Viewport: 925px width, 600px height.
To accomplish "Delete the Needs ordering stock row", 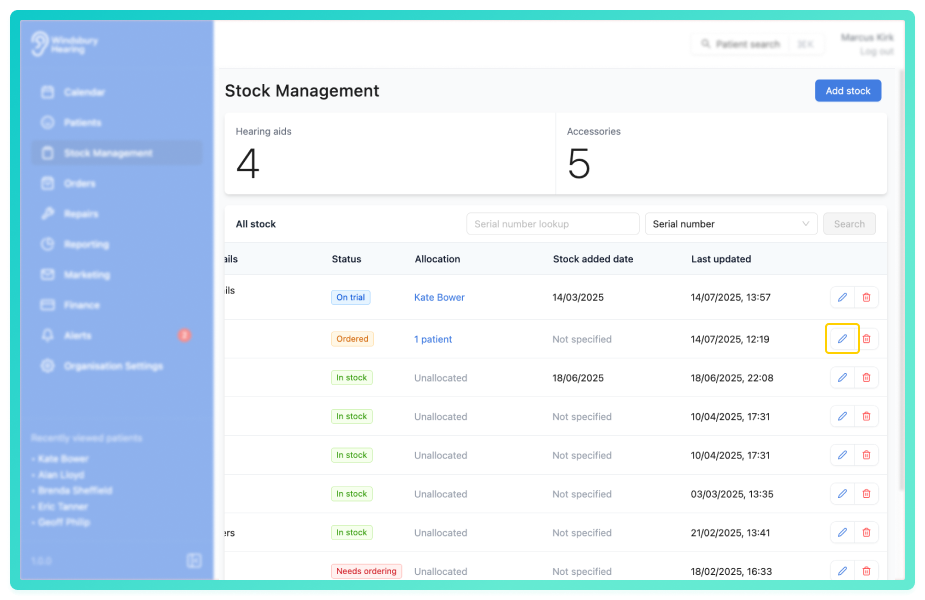I will (866, 571).
